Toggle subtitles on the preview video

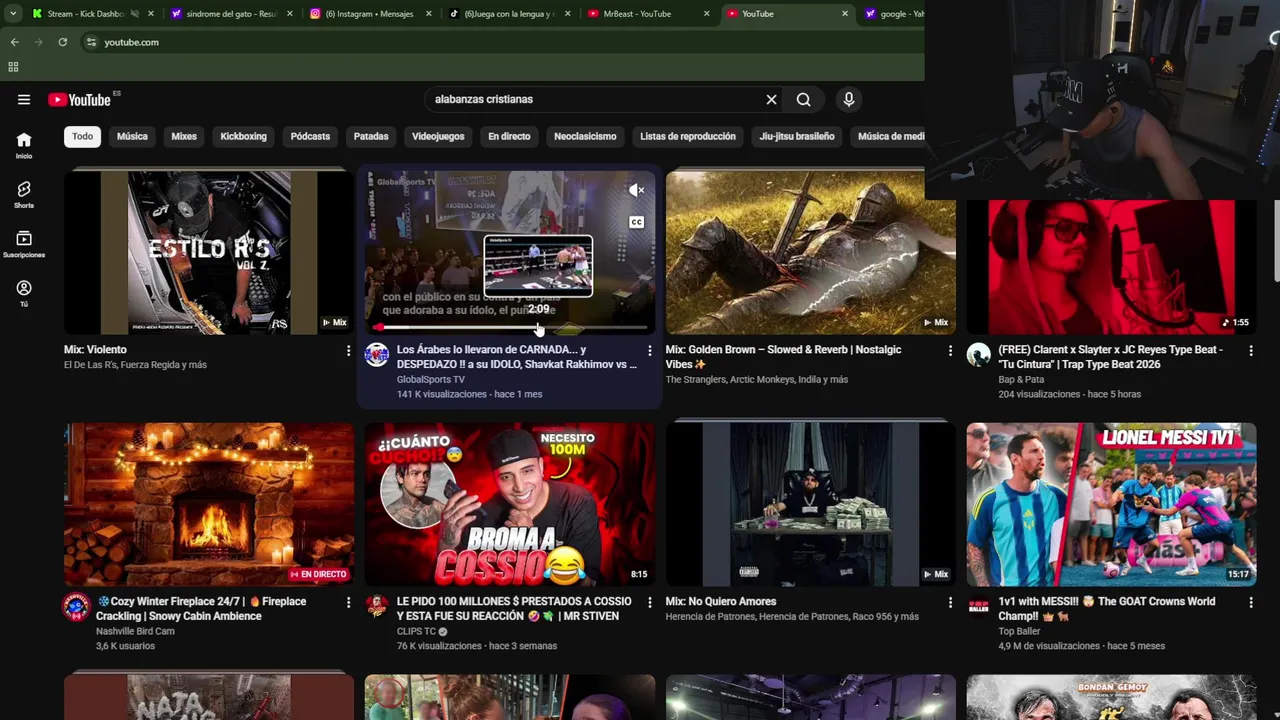636,222
